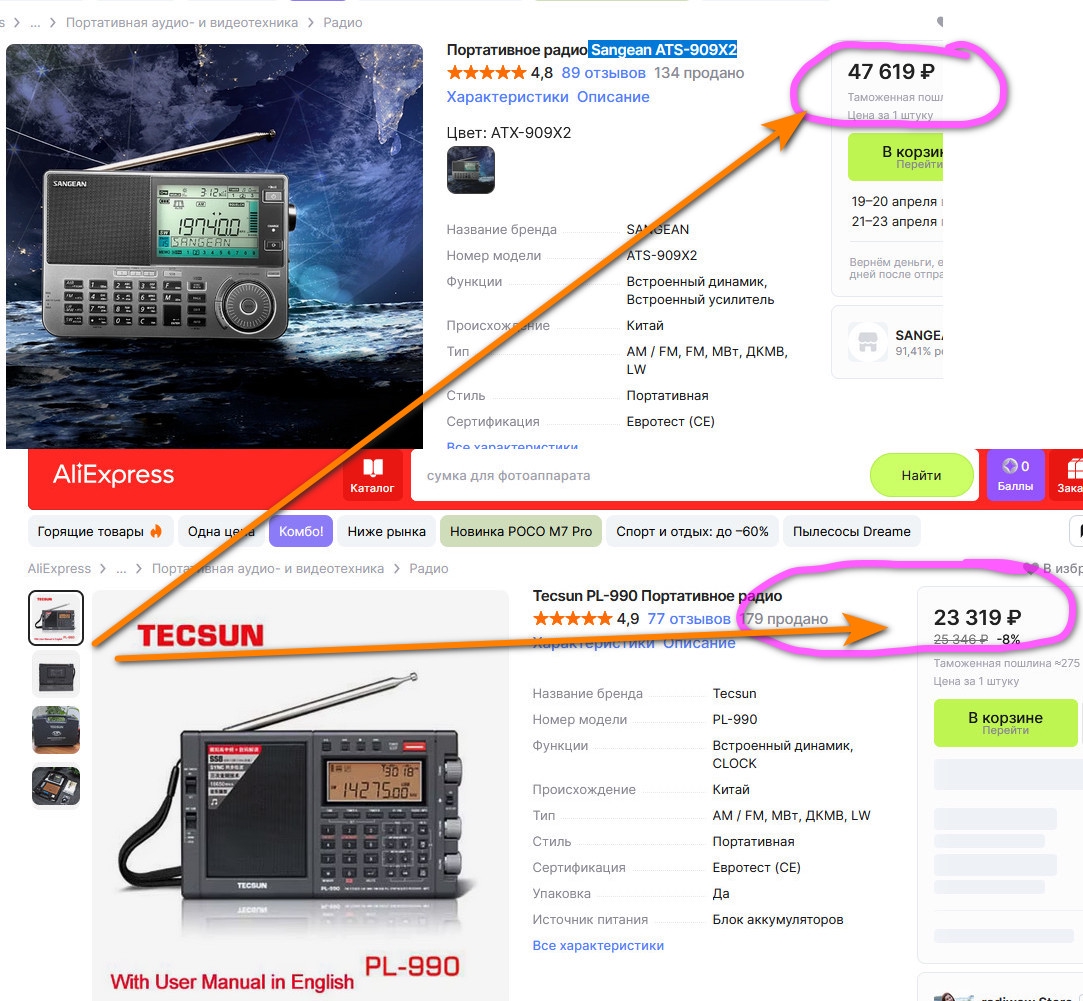1083x1001 pixels.
Task: Click the Sangean five-star rating icons
Action: click(x=486, y=73)
